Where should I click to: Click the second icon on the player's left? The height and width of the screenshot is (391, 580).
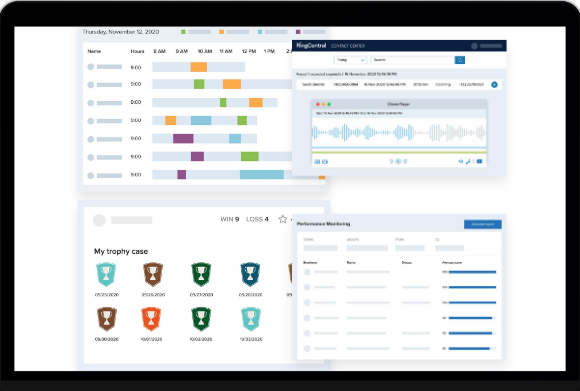tap(325, 162)
